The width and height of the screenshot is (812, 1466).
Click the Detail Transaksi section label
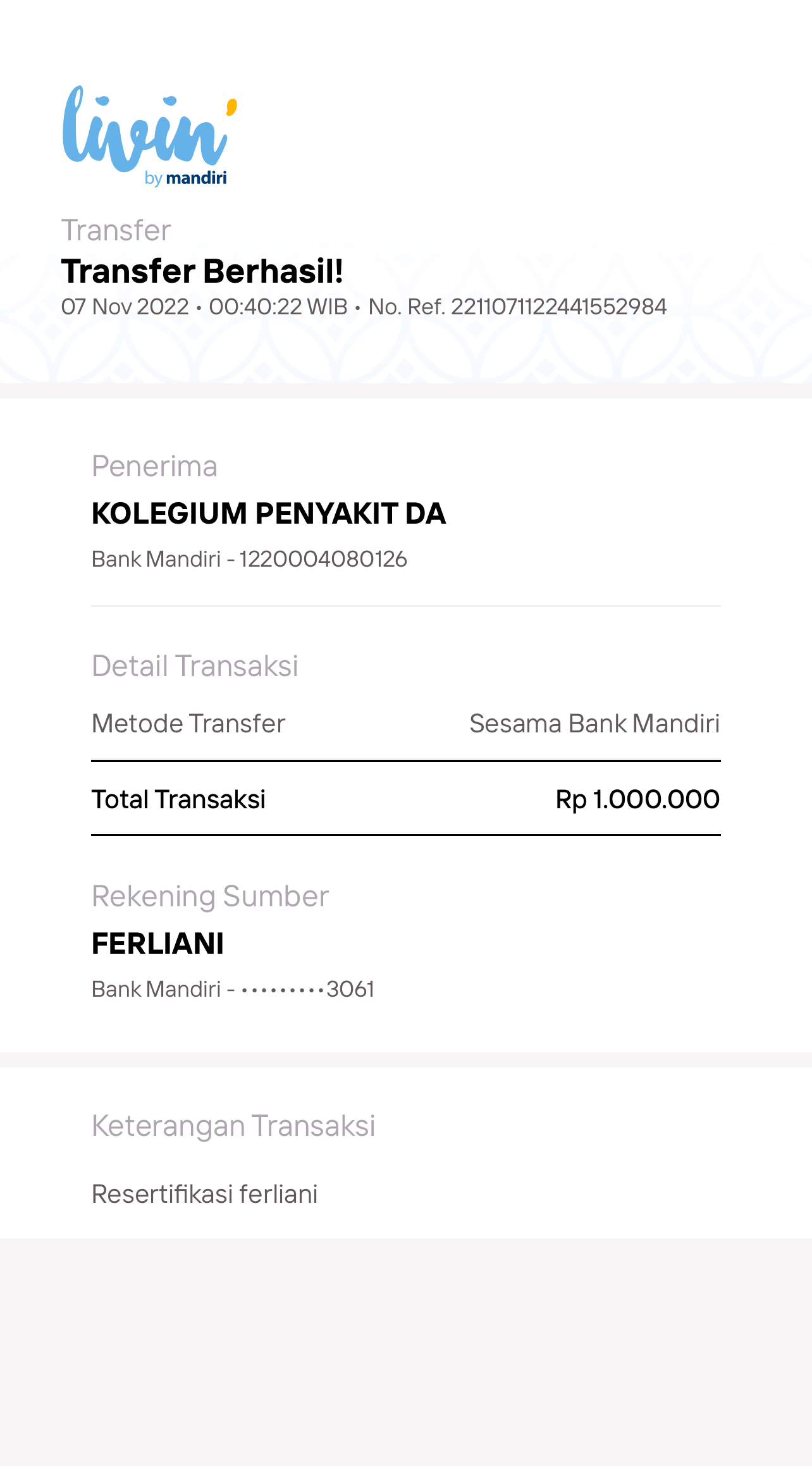point(195,666)
